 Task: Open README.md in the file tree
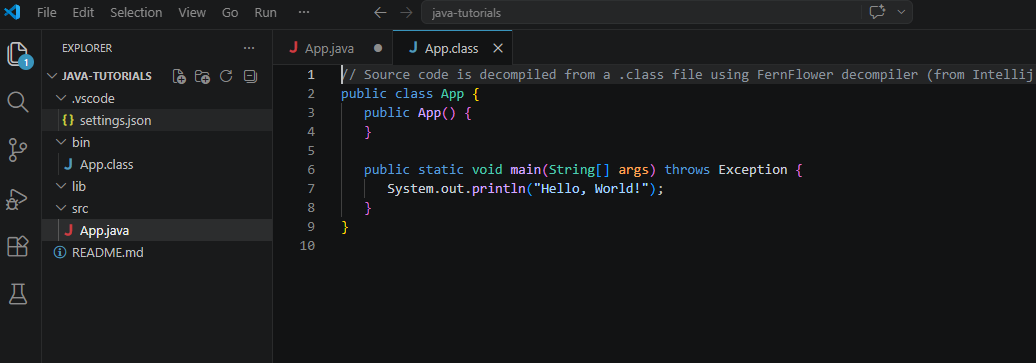tap(157, 253)
